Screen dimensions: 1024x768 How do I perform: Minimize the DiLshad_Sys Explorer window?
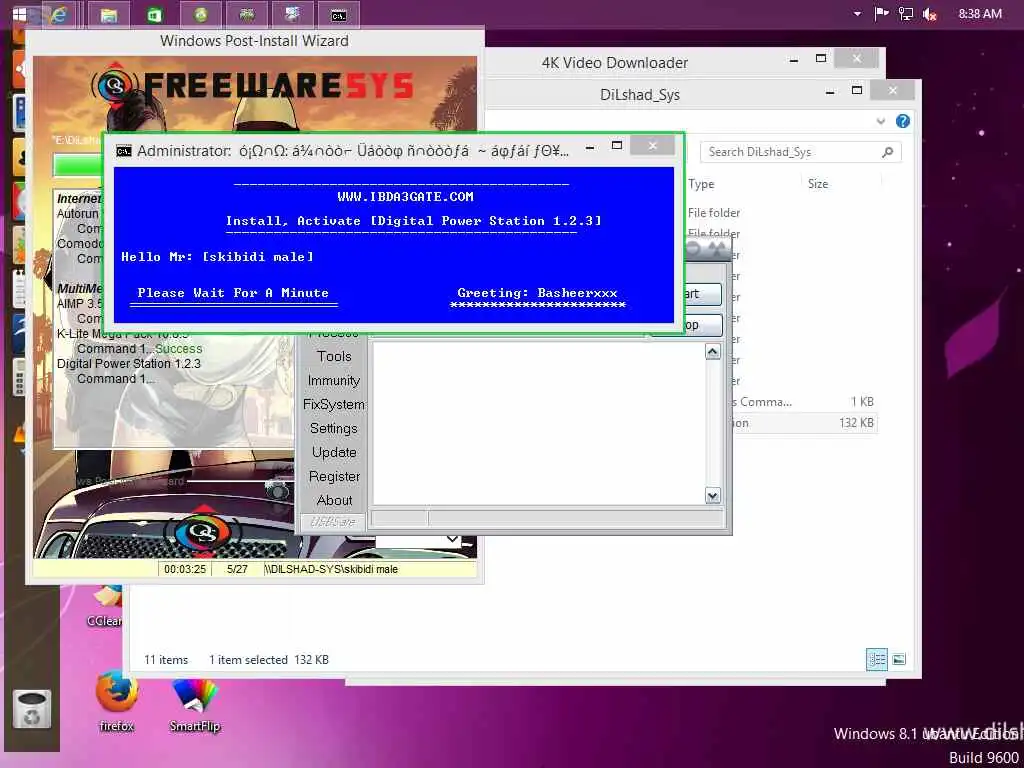829,92
